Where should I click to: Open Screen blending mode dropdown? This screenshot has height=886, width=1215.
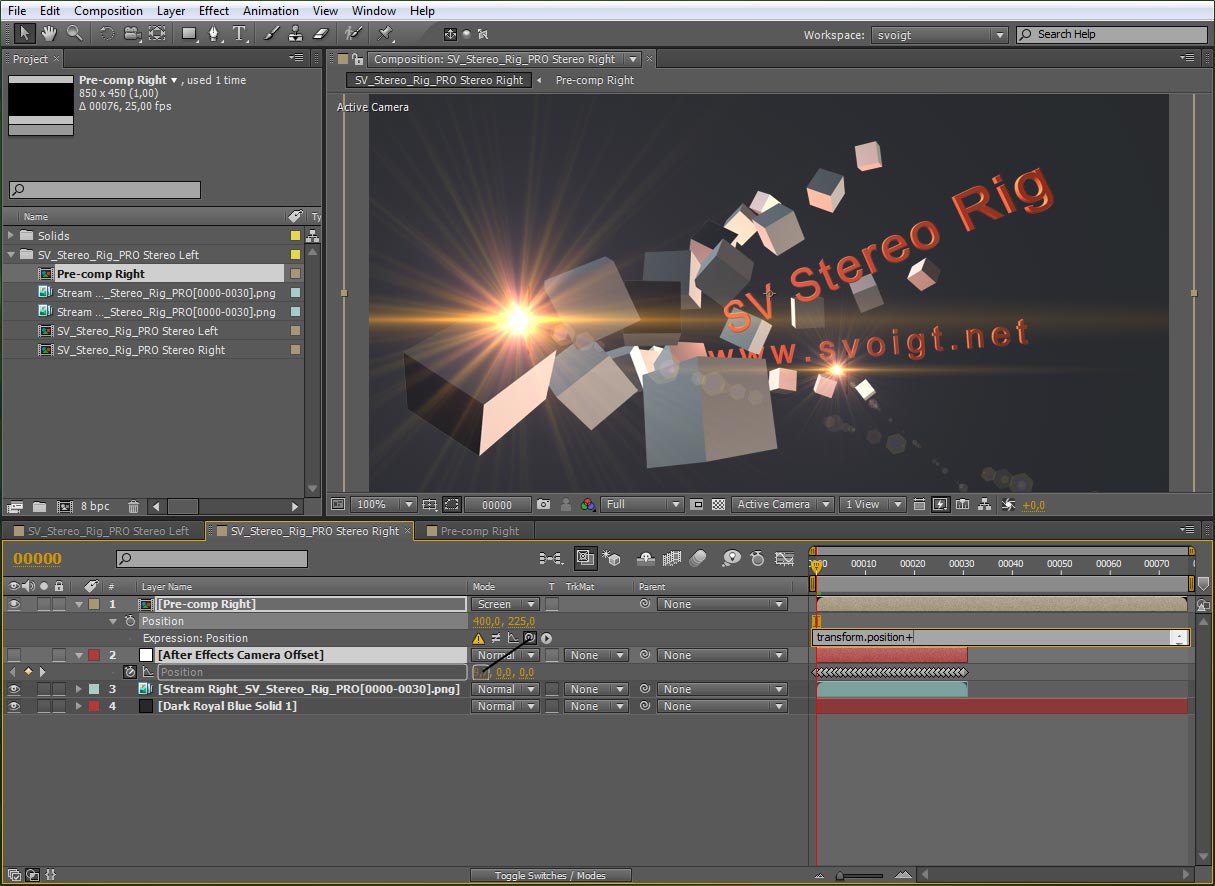506,604
